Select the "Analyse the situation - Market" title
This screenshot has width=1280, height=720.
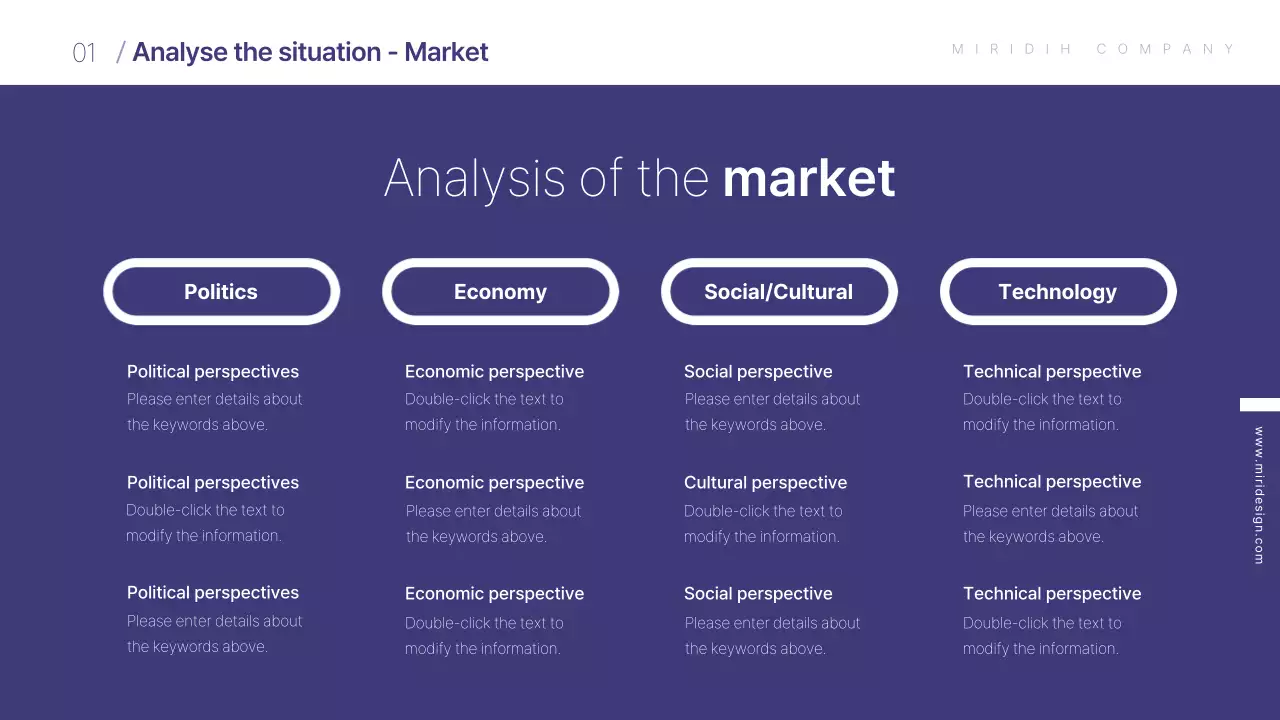coord(310,52)
